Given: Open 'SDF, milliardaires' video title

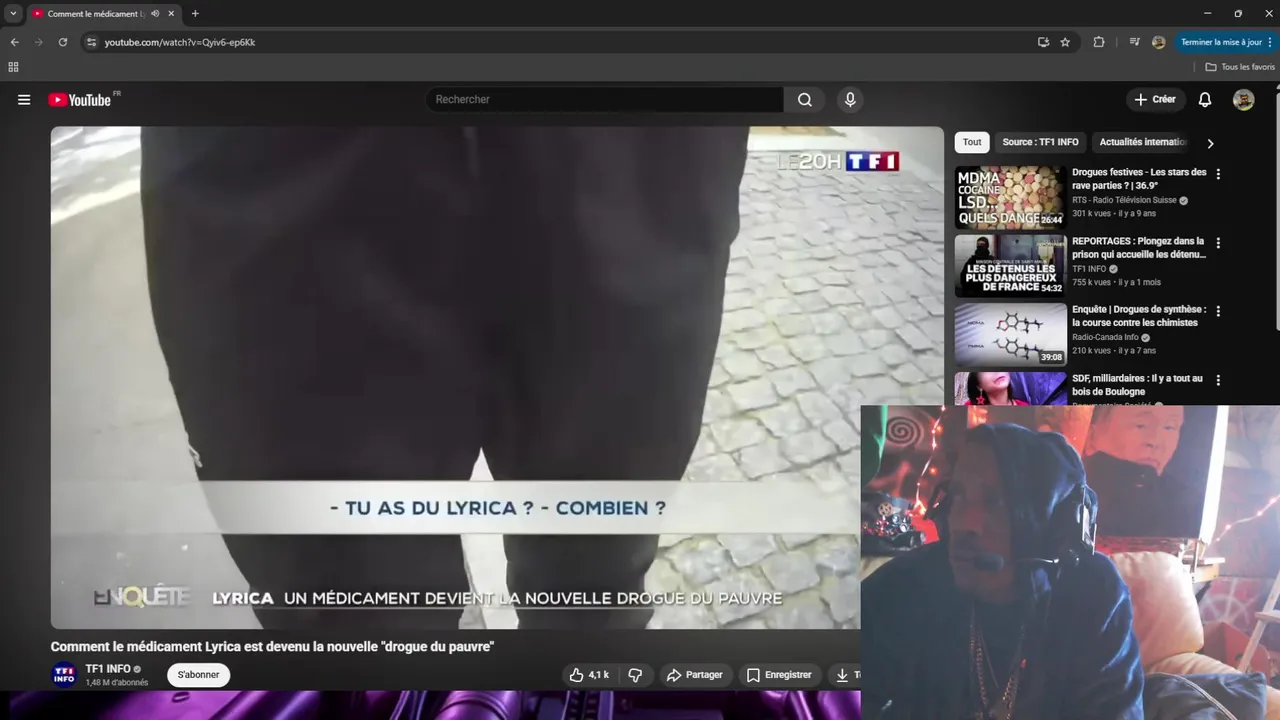Looking at the screenshot, I should click(1137, 385).
